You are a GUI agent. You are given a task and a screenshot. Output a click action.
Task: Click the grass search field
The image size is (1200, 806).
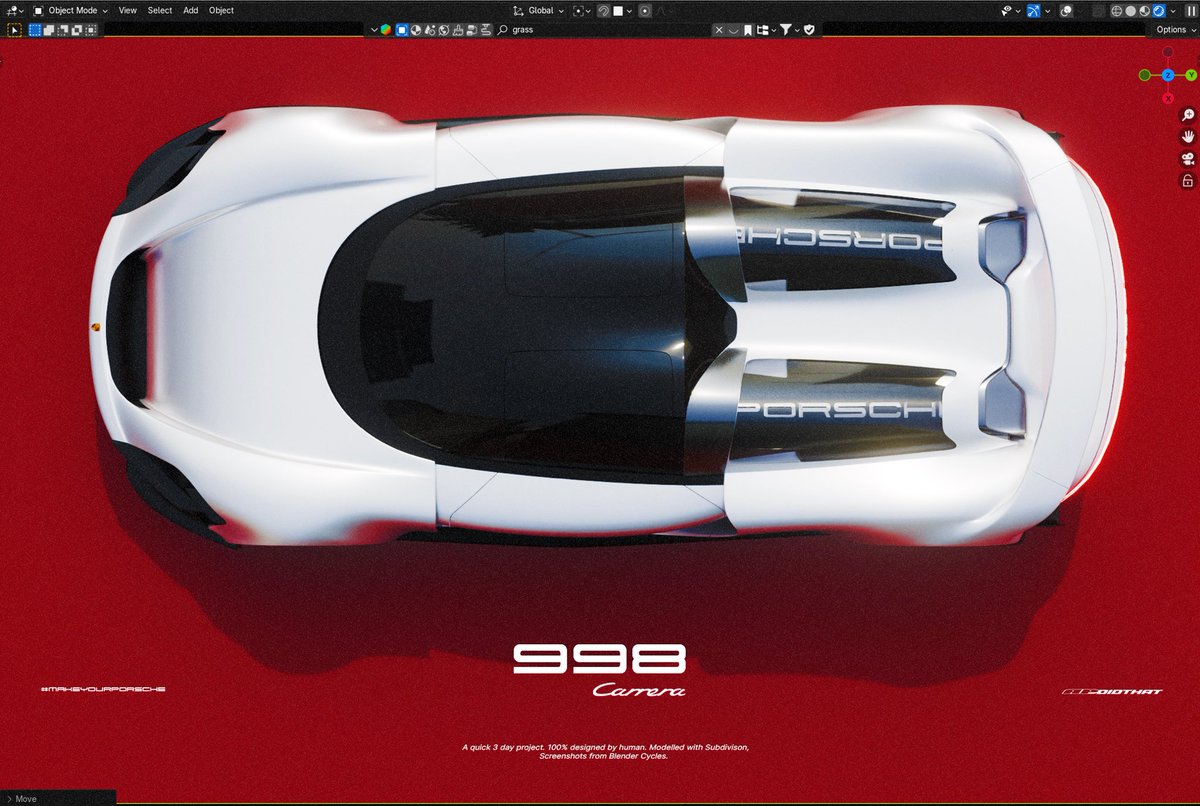click(603, 30)
